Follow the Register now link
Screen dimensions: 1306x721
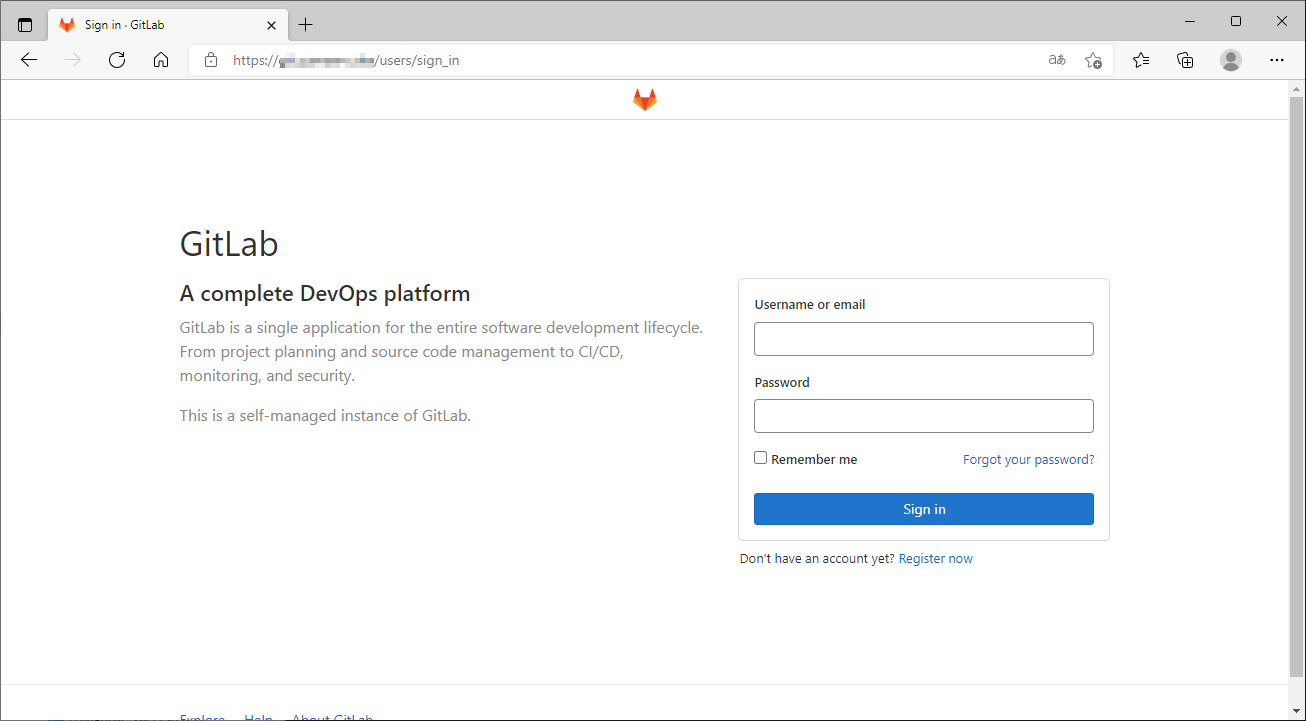pyautogui.click(x=936, y=559)
